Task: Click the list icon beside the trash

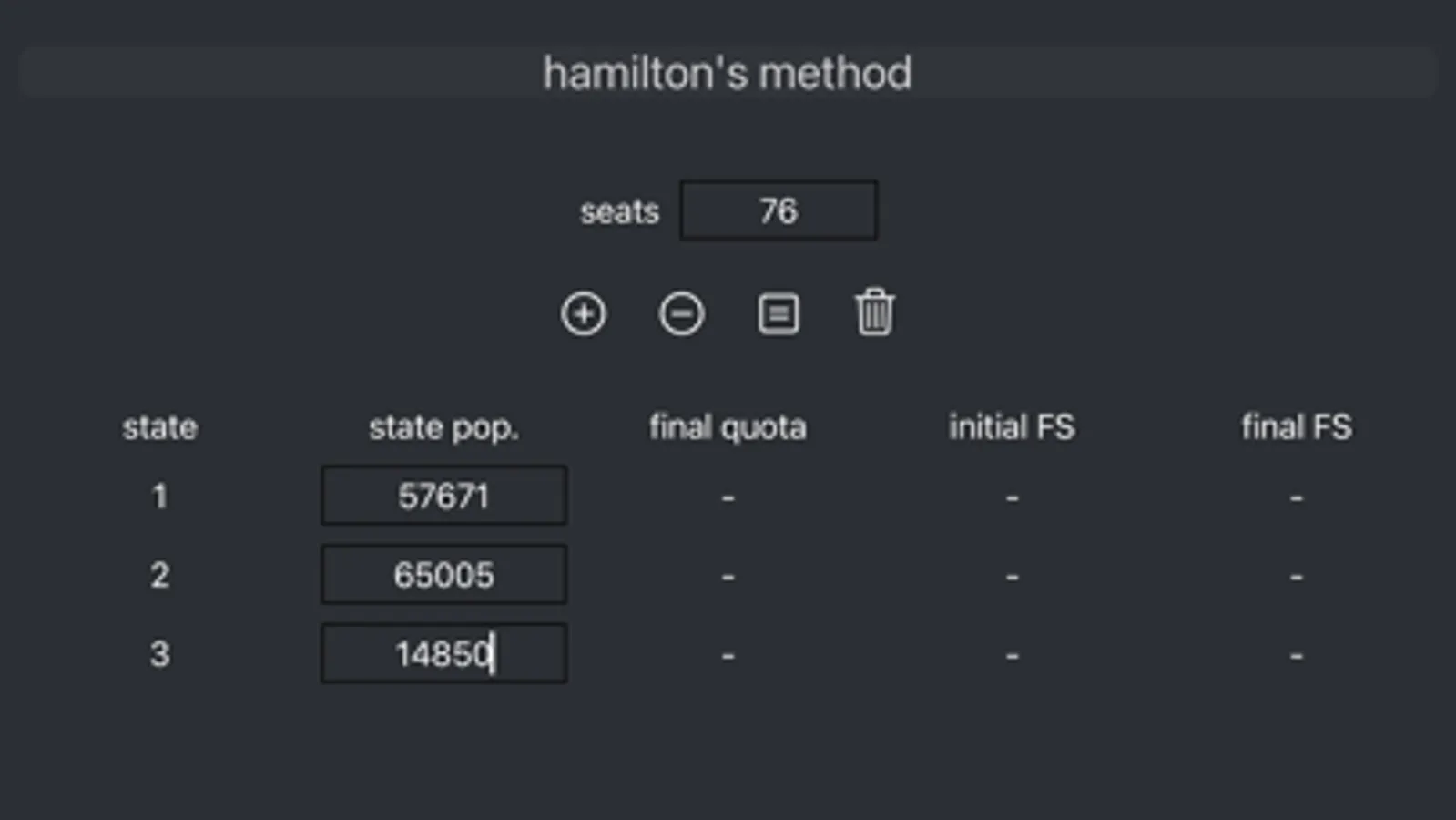Action: [x=779, y=314]
